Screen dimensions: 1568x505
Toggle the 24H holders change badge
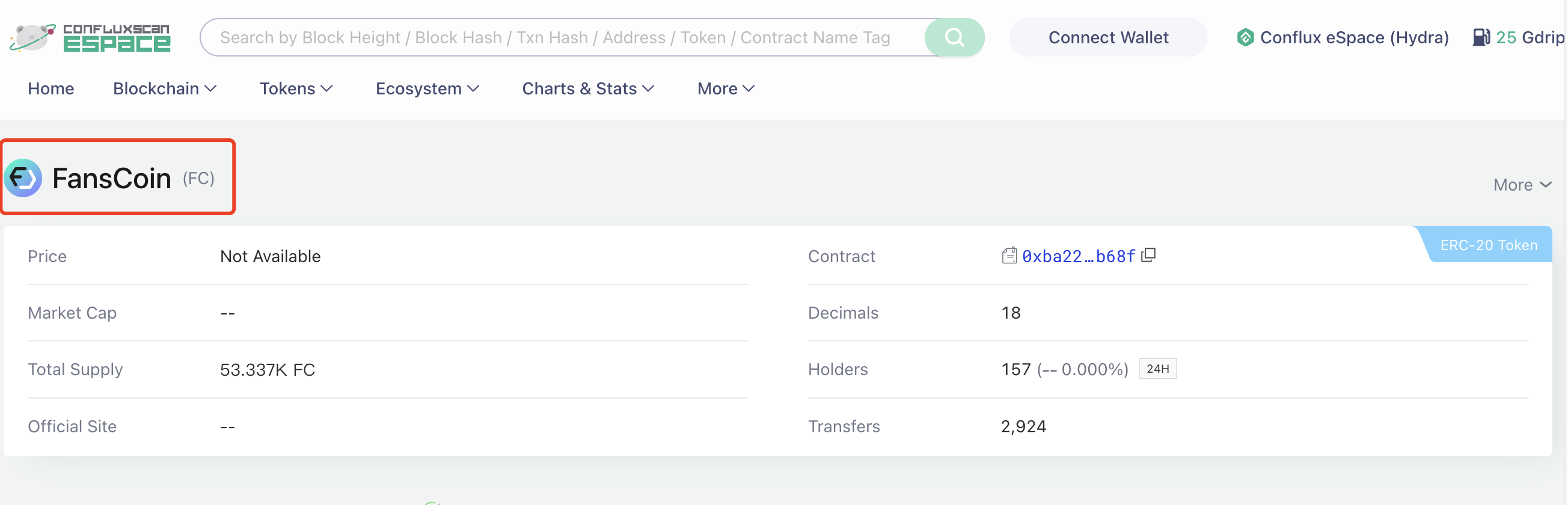click(1157, 369)
